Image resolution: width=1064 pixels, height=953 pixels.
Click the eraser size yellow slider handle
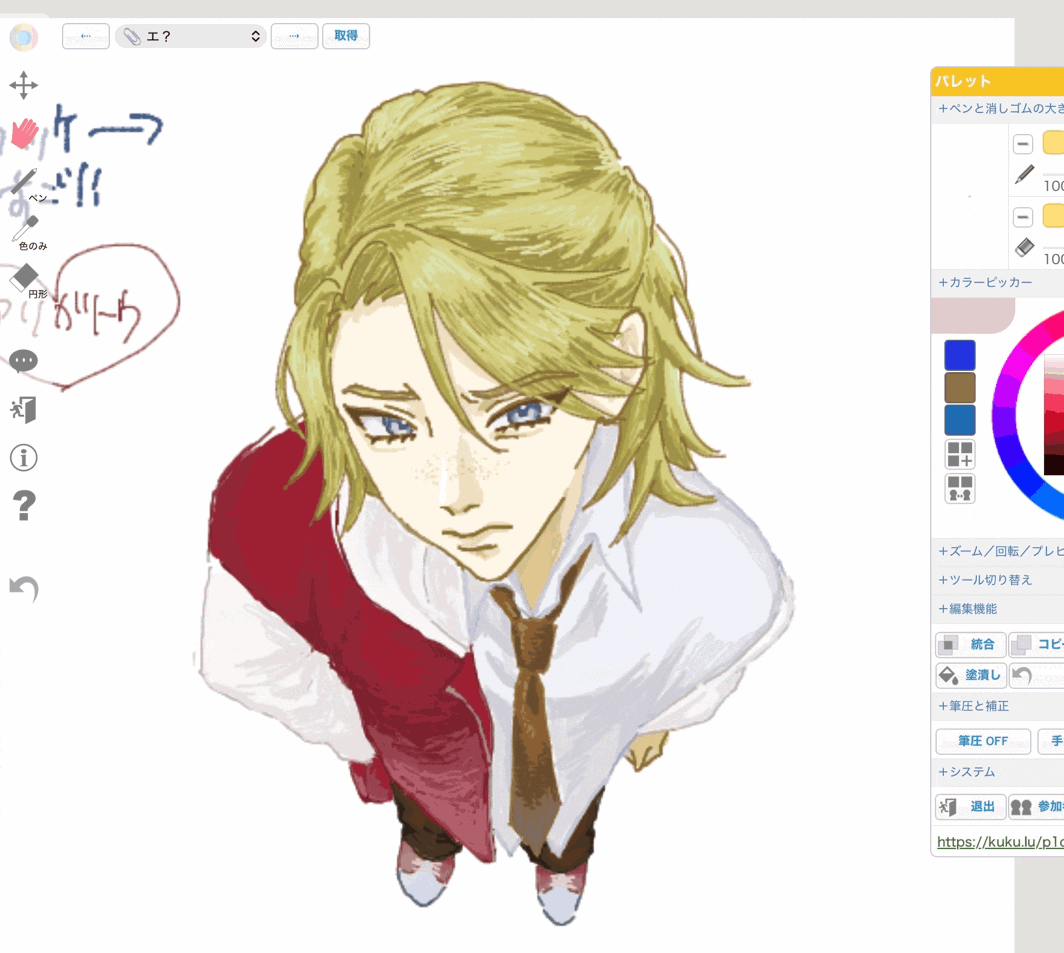(1054, 216)
